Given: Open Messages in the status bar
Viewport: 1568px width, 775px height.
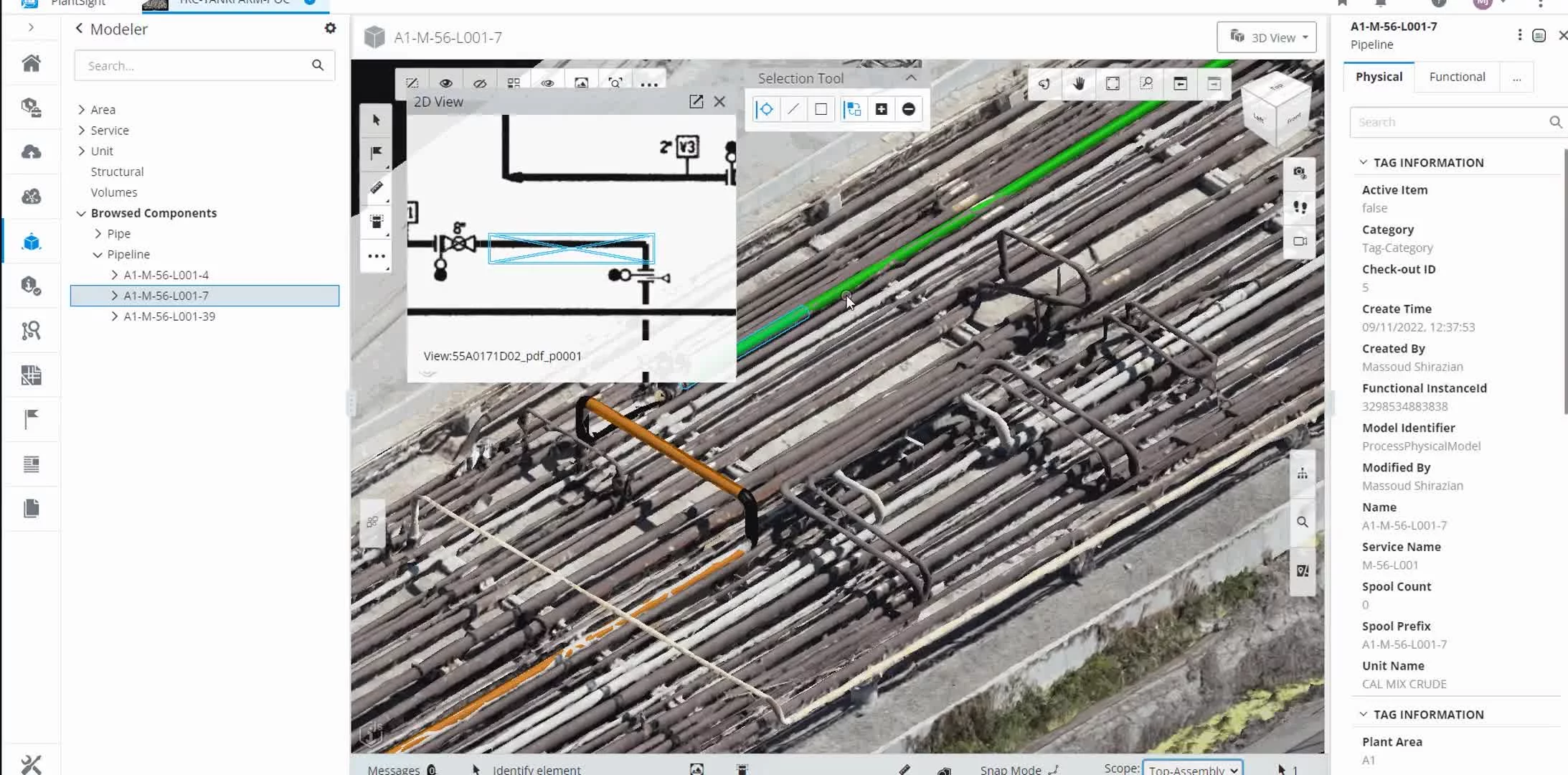Looking at the screenshot, I should (x=401, y=769).
